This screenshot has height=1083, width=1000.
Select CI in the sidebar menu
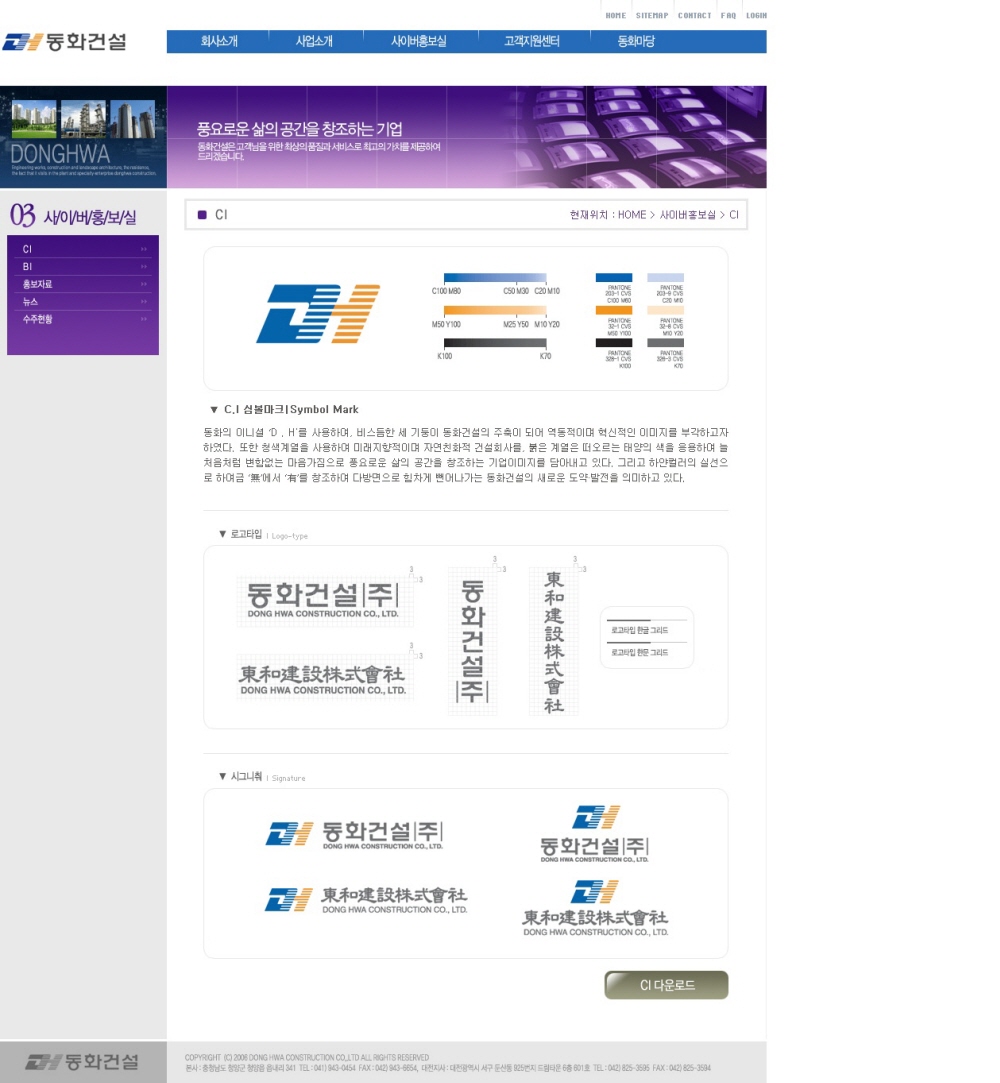(28, 249)
